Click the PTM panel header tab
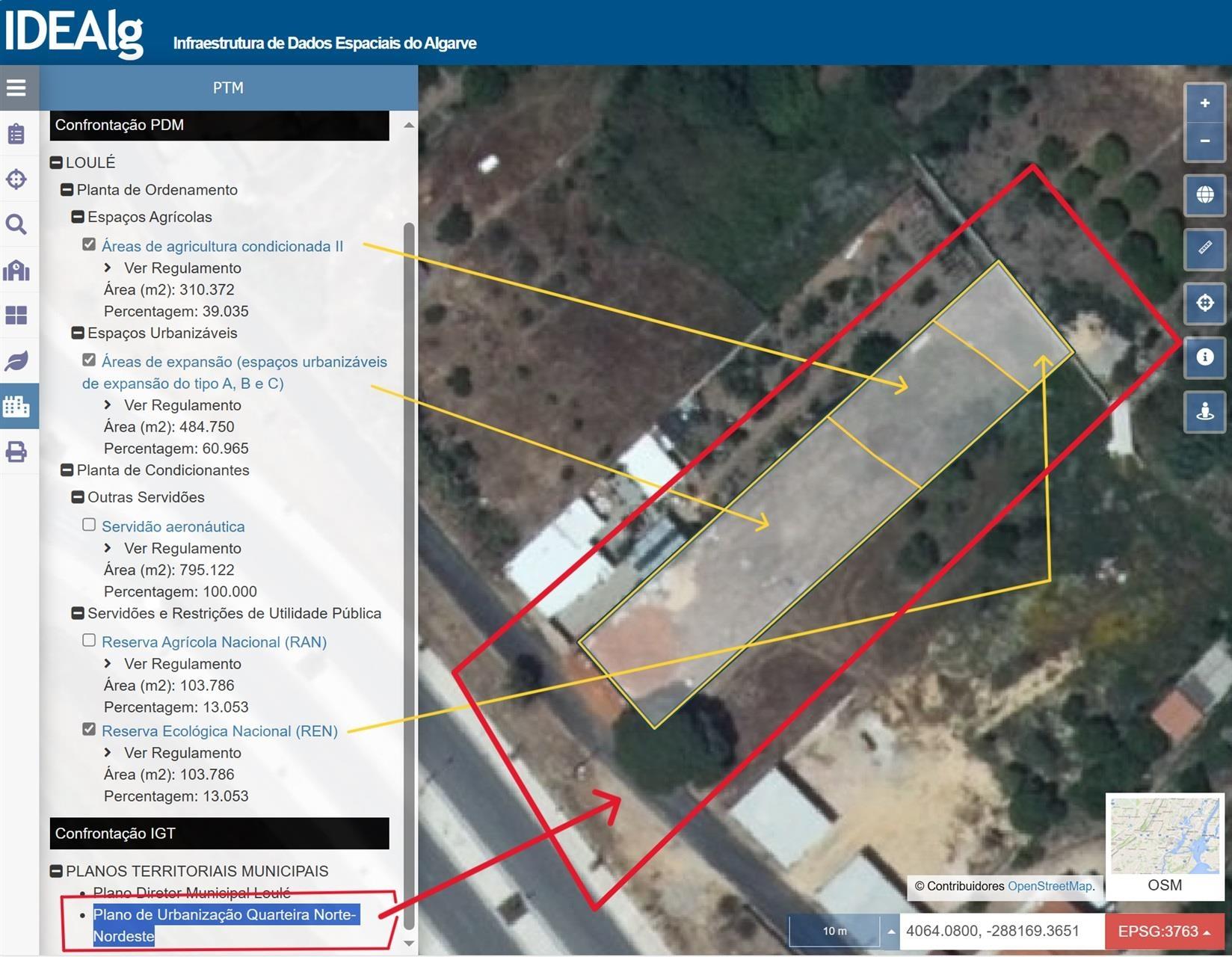 point(228,87)
